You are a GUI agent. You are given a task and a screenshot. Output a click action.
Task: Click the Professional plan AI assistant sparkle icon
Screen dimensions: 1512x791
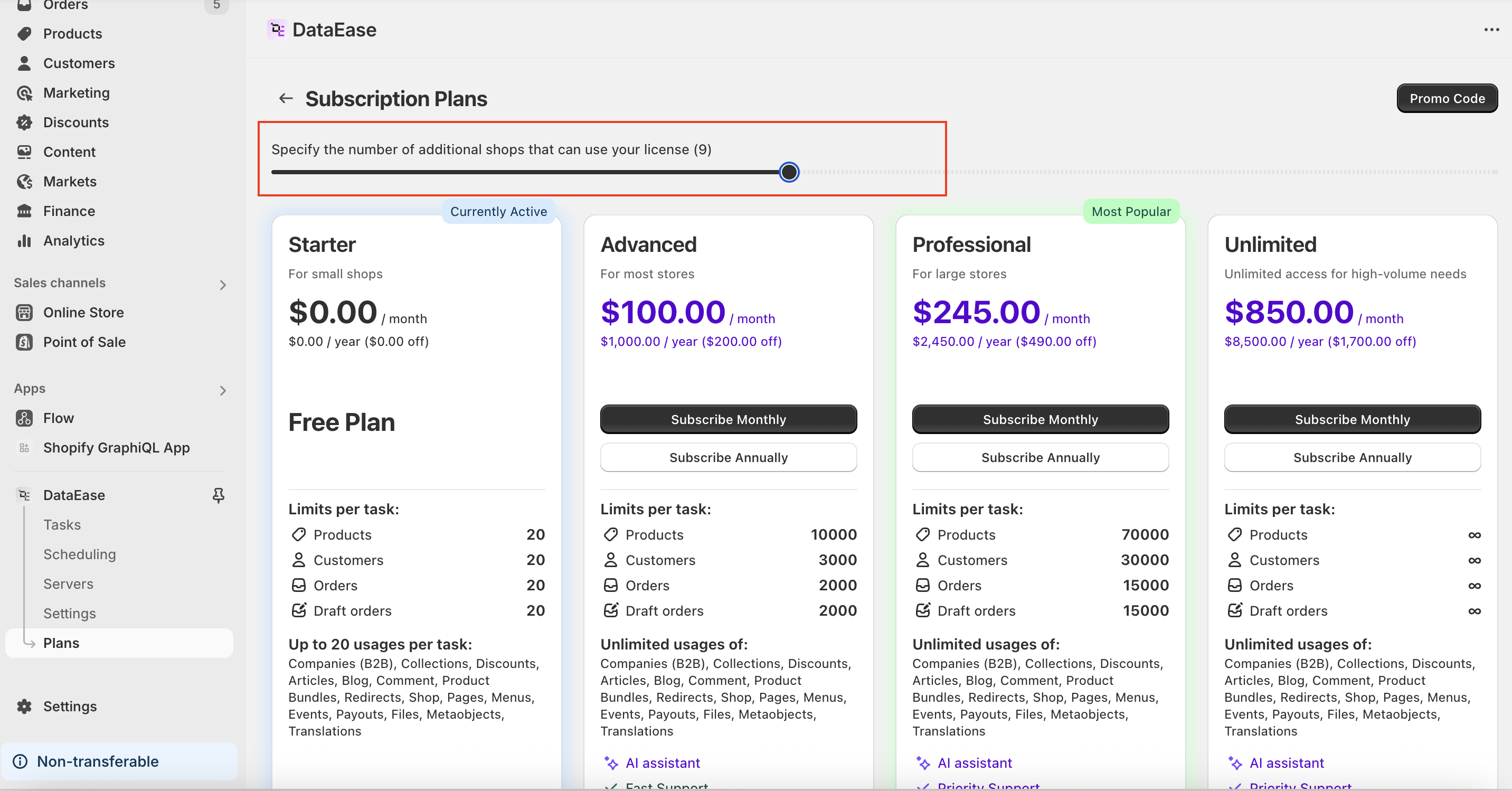[923, 763]
